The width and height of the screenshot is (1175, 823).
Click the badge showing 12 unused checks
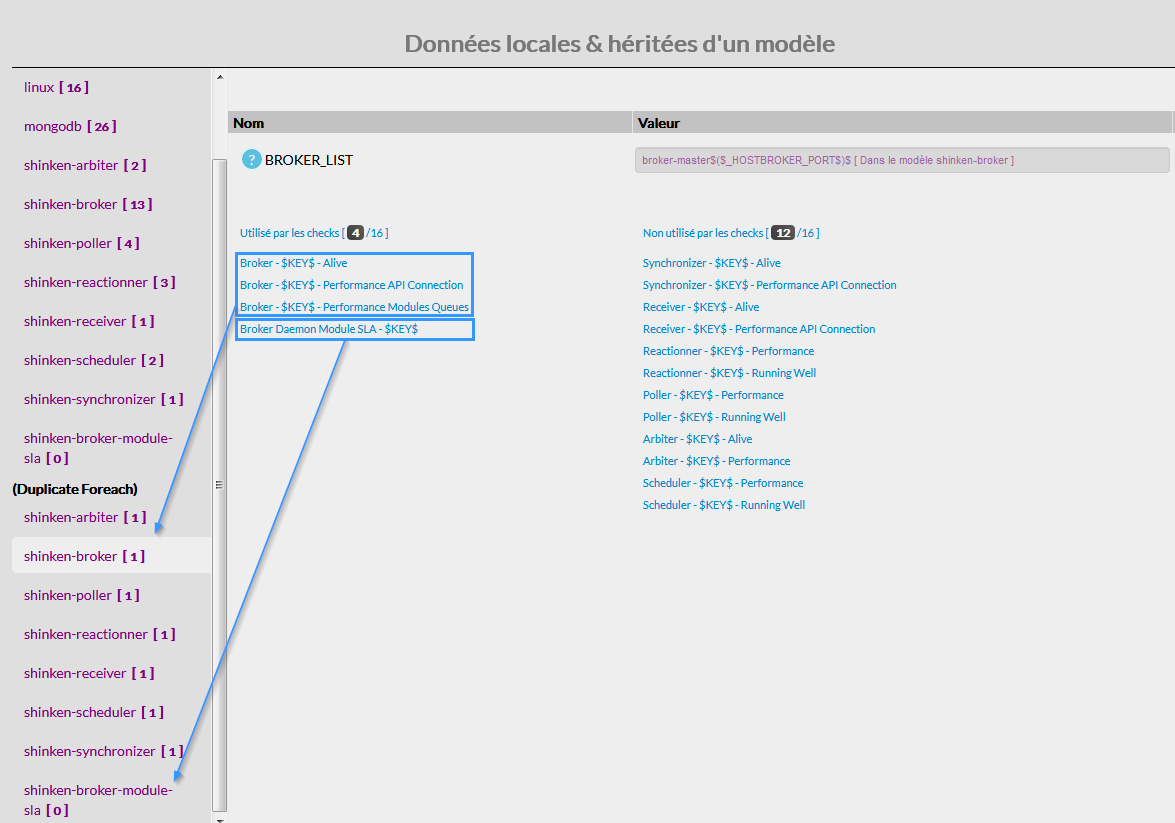coord(783,233)
